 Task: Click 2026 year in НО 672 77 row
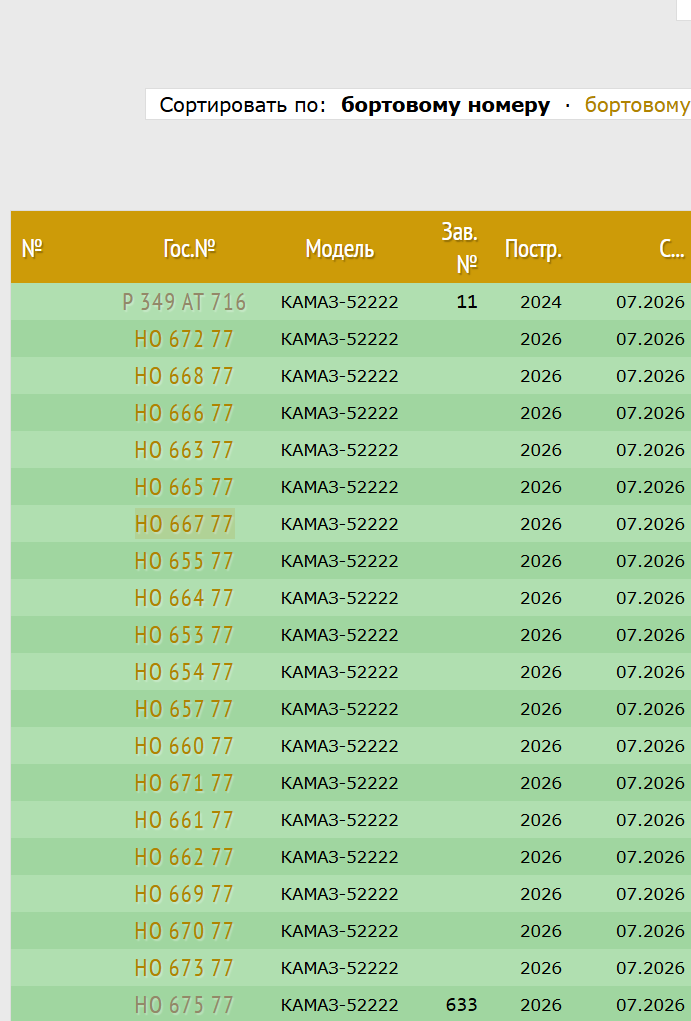pos(541,339)
